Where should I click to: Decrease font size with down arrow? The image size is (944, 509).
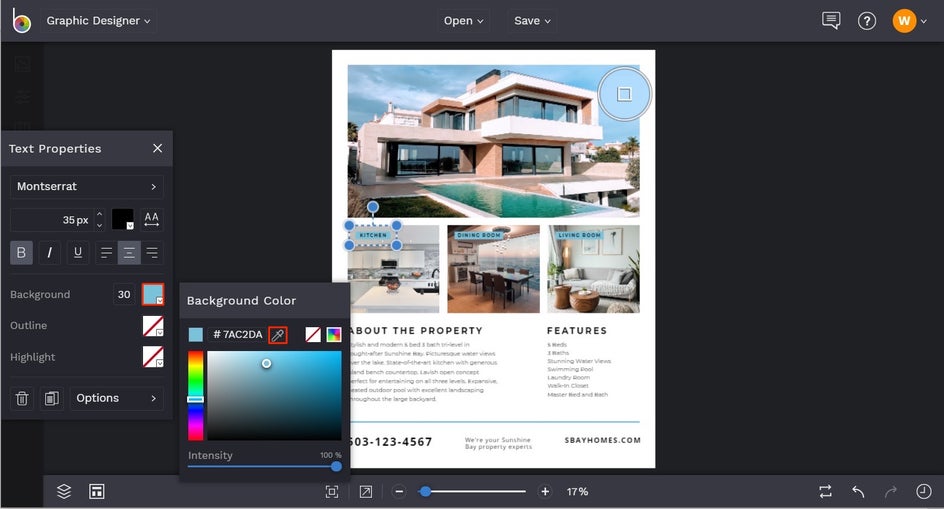click(99, 225)
